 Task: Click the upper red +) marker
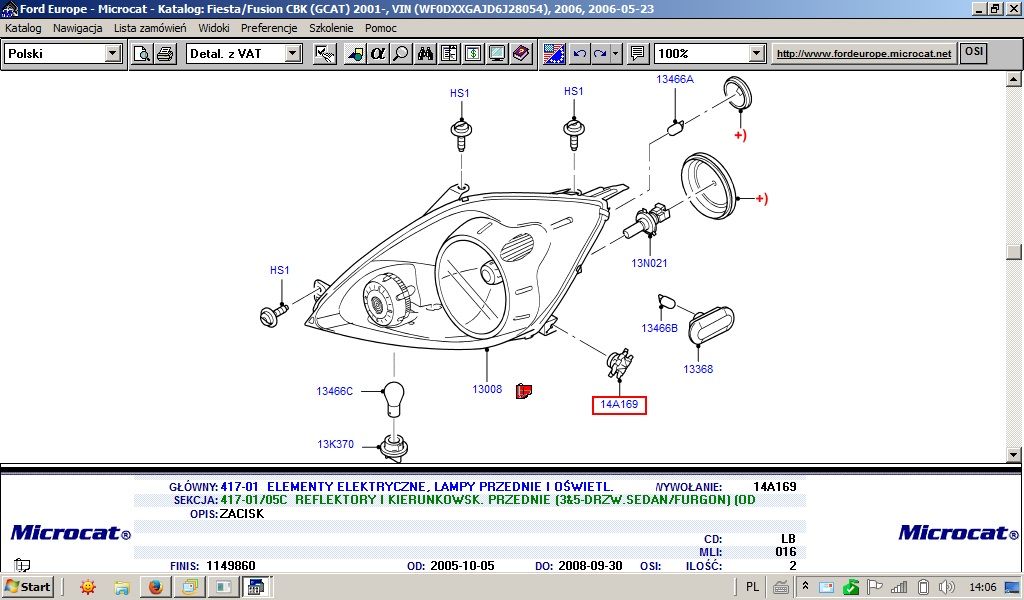[740, 135]
